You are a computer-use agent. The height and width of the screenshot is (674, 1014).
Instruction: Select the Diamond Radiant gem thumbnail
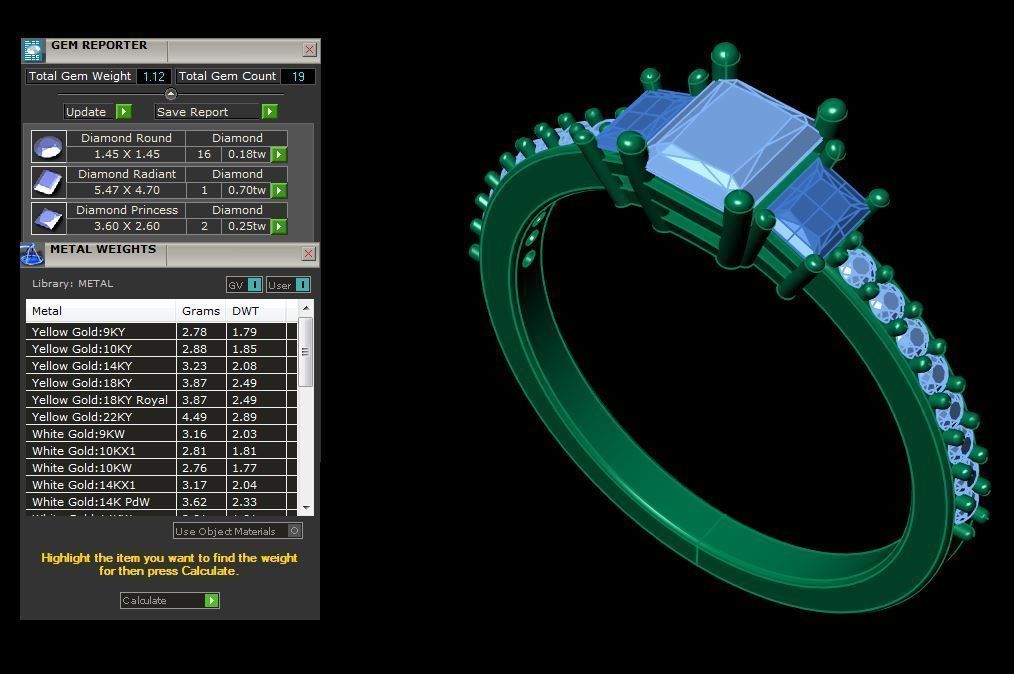(x=49, y=182)
